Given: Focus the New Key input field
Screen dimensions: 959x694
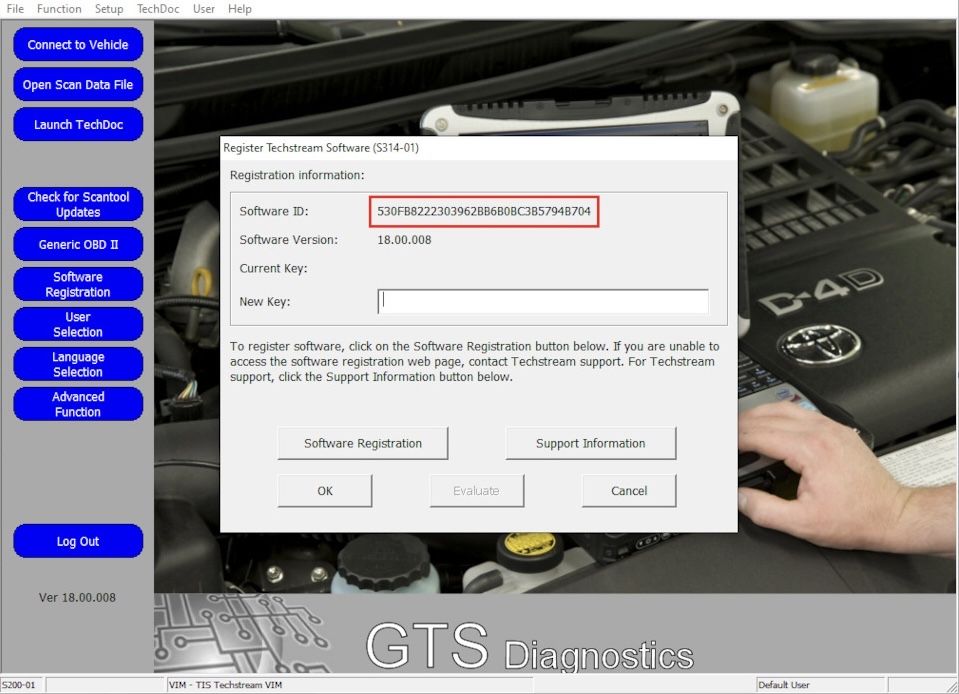Looking at the screenshot, I should click(x=543, y=301).
